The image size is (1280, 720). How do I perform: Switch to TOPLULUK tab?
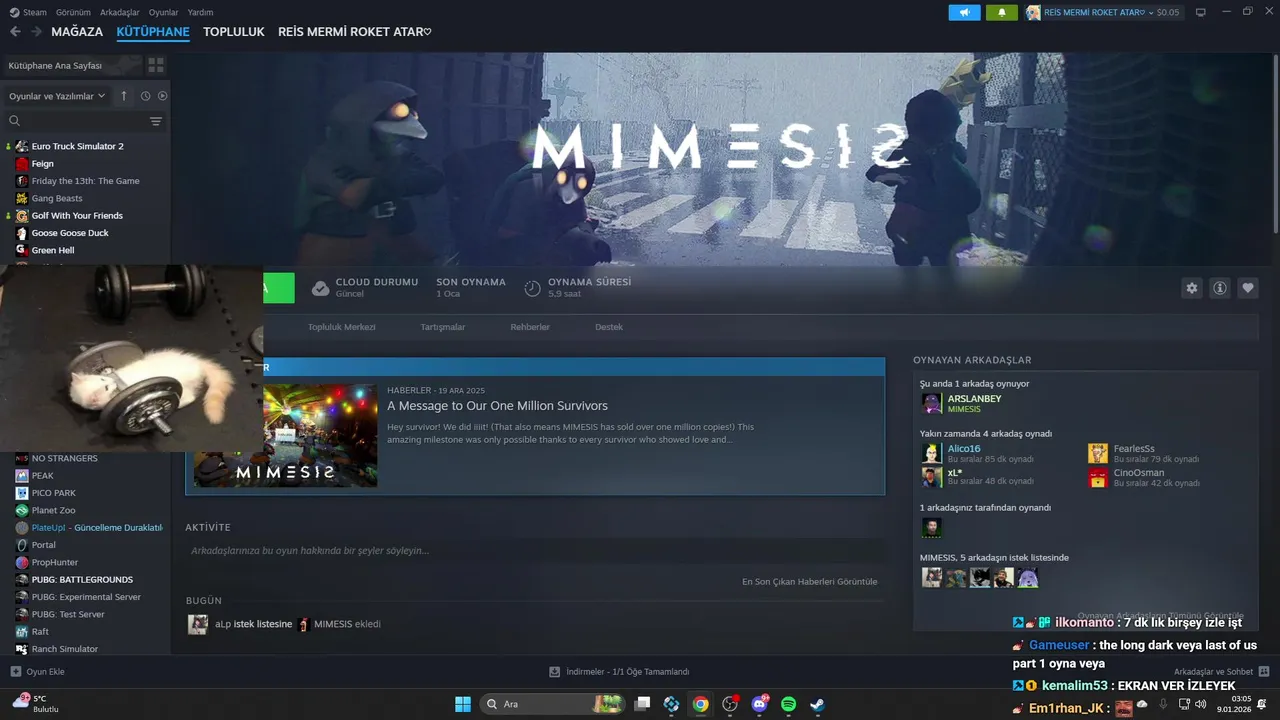tap(234, 32)
